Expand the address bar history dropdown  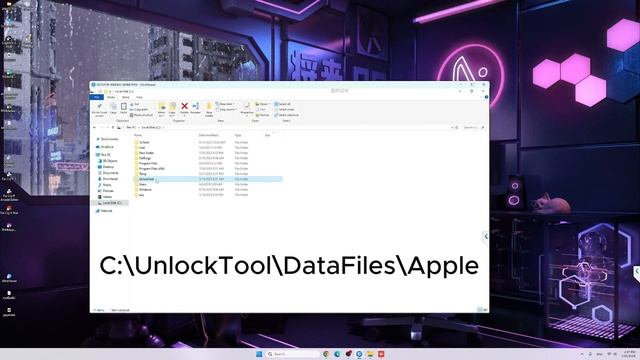tap(452, 127)
